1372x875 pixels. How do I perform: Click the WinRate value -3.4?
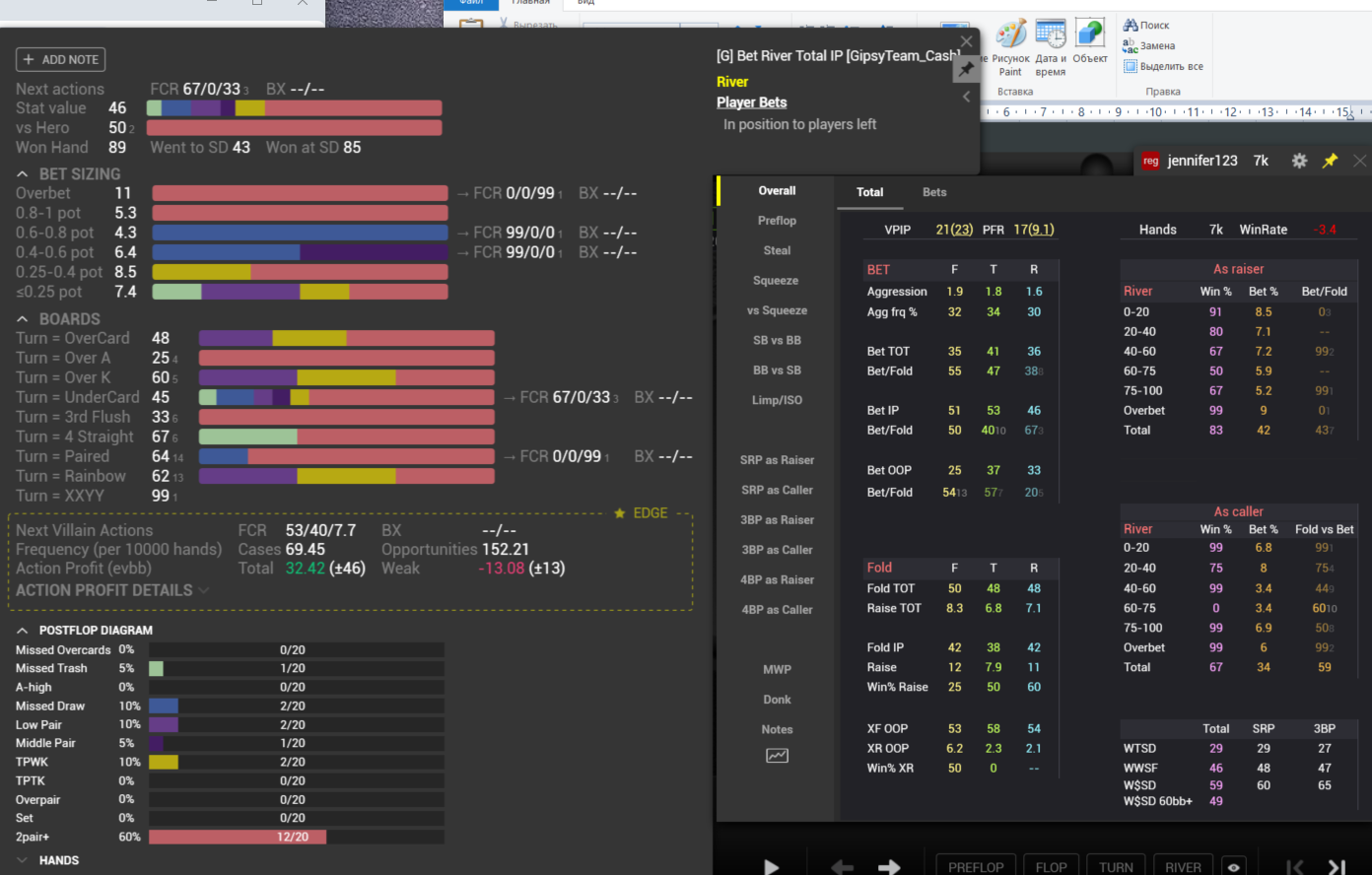point(1325,230)
